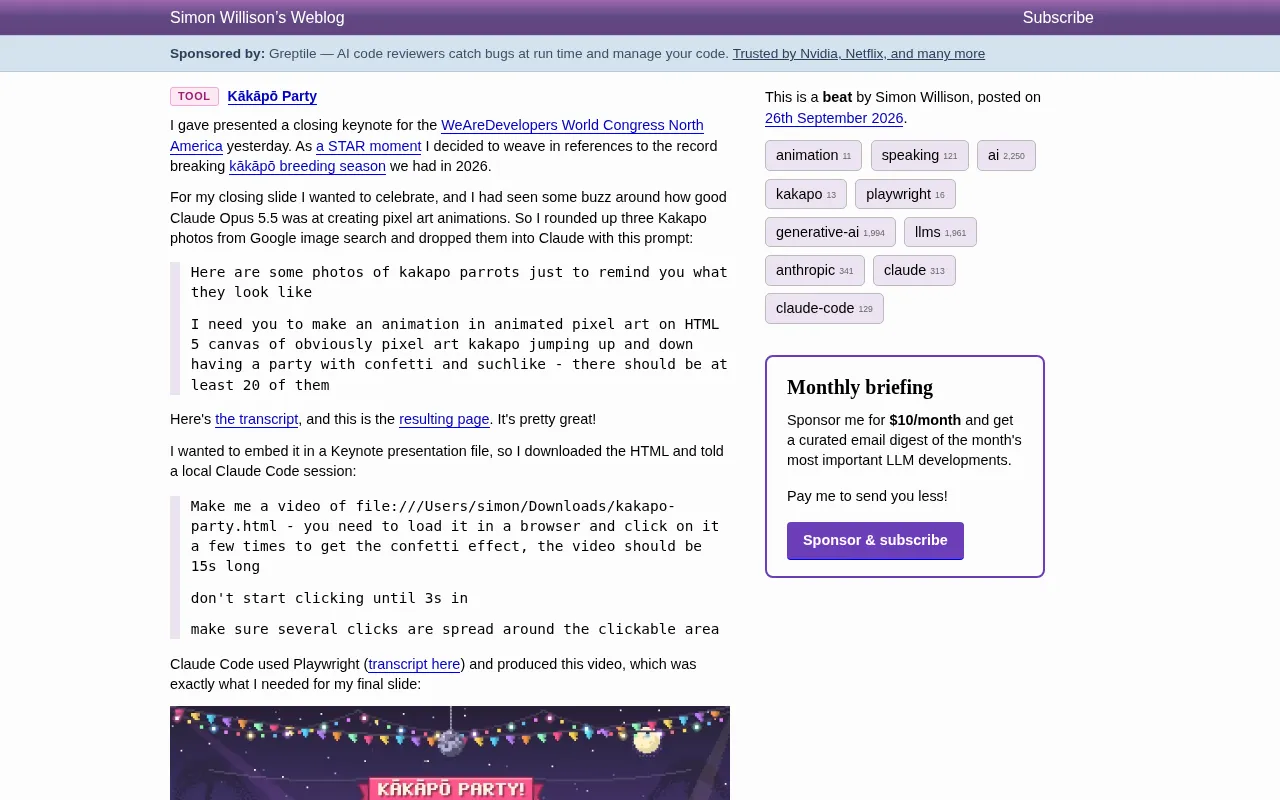The image size is (1280, 800).
Task: Open the sponsor link Trusted by Nvidia, Netflix
Action: pos(858,54)
